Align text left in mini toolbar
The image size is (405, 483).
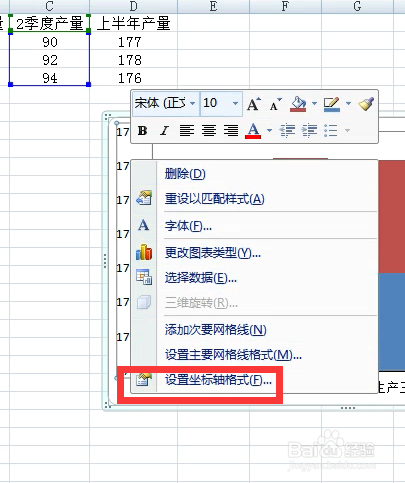click(187, 131)
